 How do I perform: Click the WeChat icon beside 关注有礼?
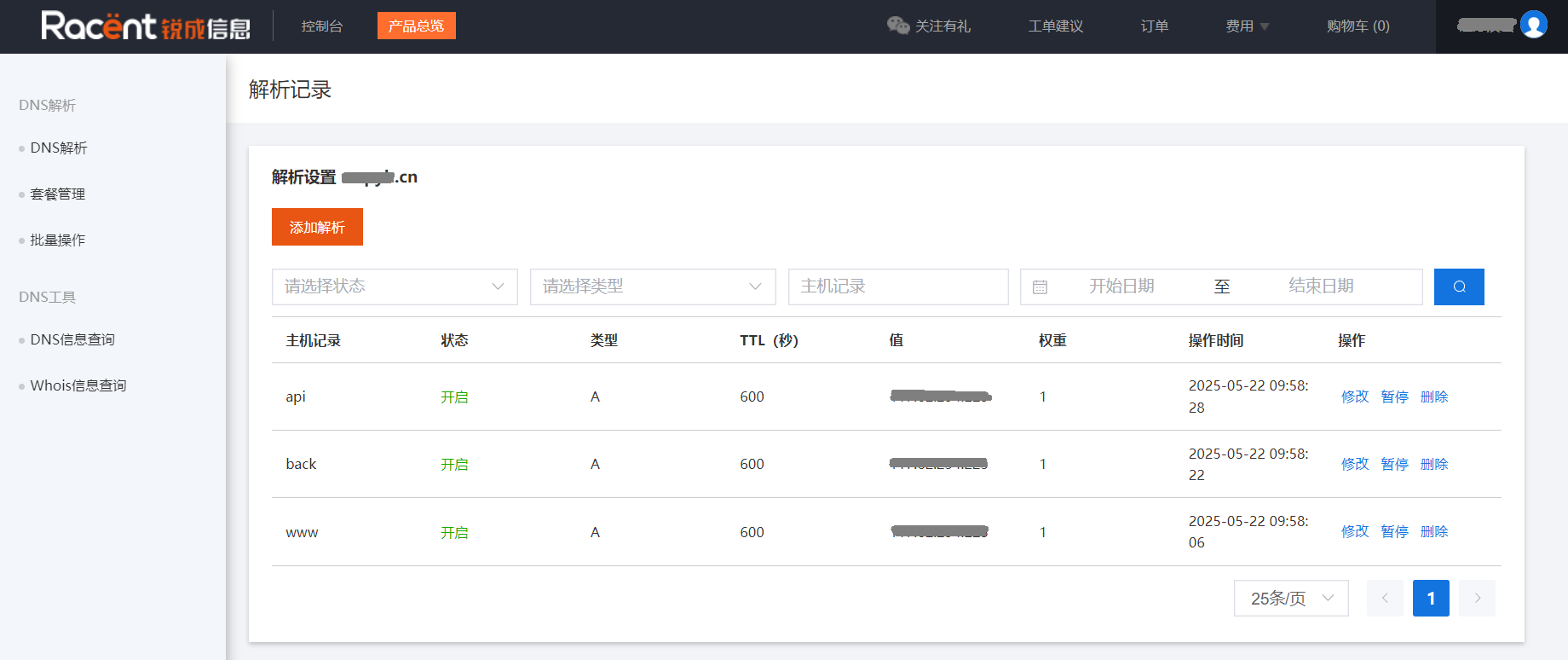(898, 26)
